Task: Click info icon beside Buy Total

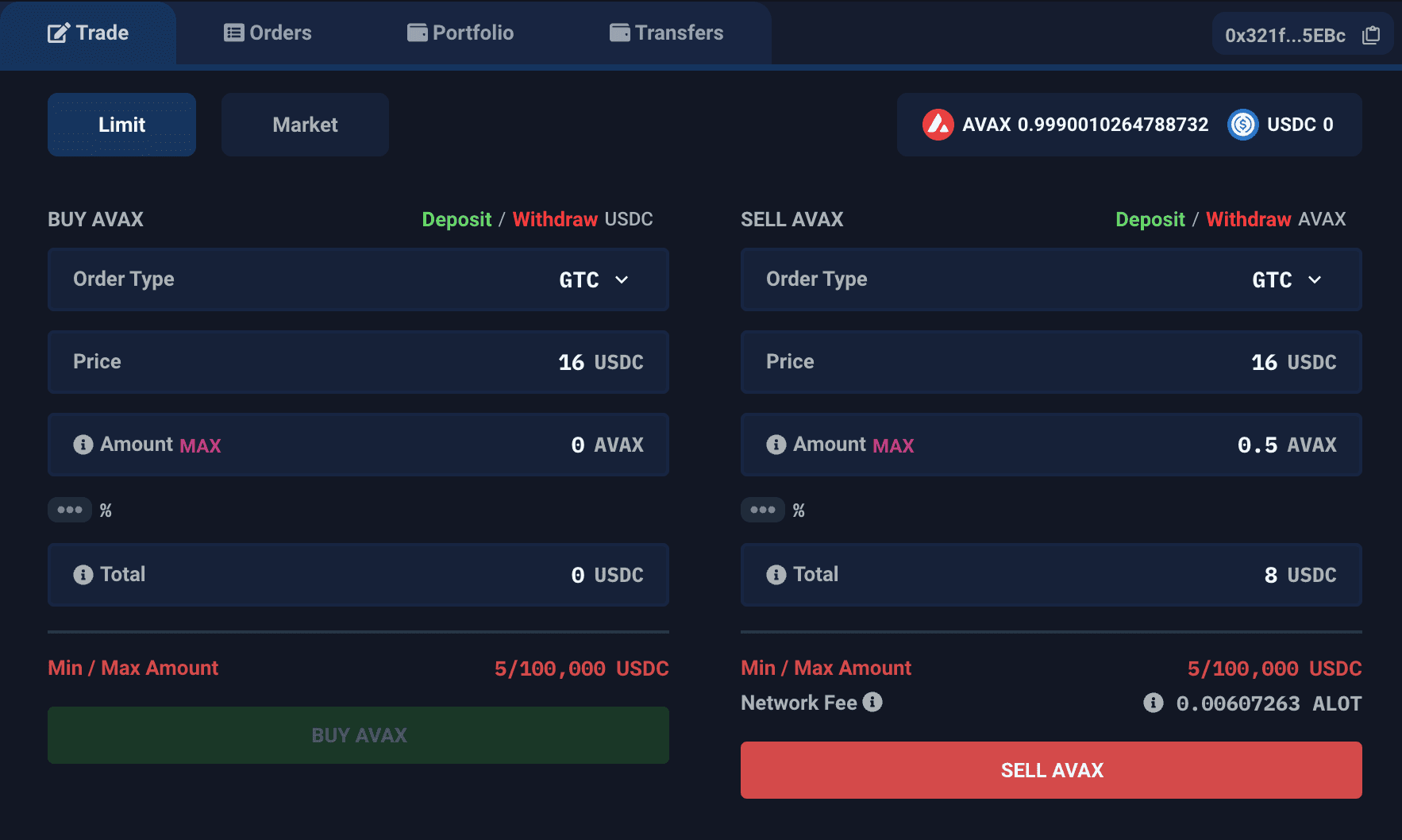Action: coord(83,575)
